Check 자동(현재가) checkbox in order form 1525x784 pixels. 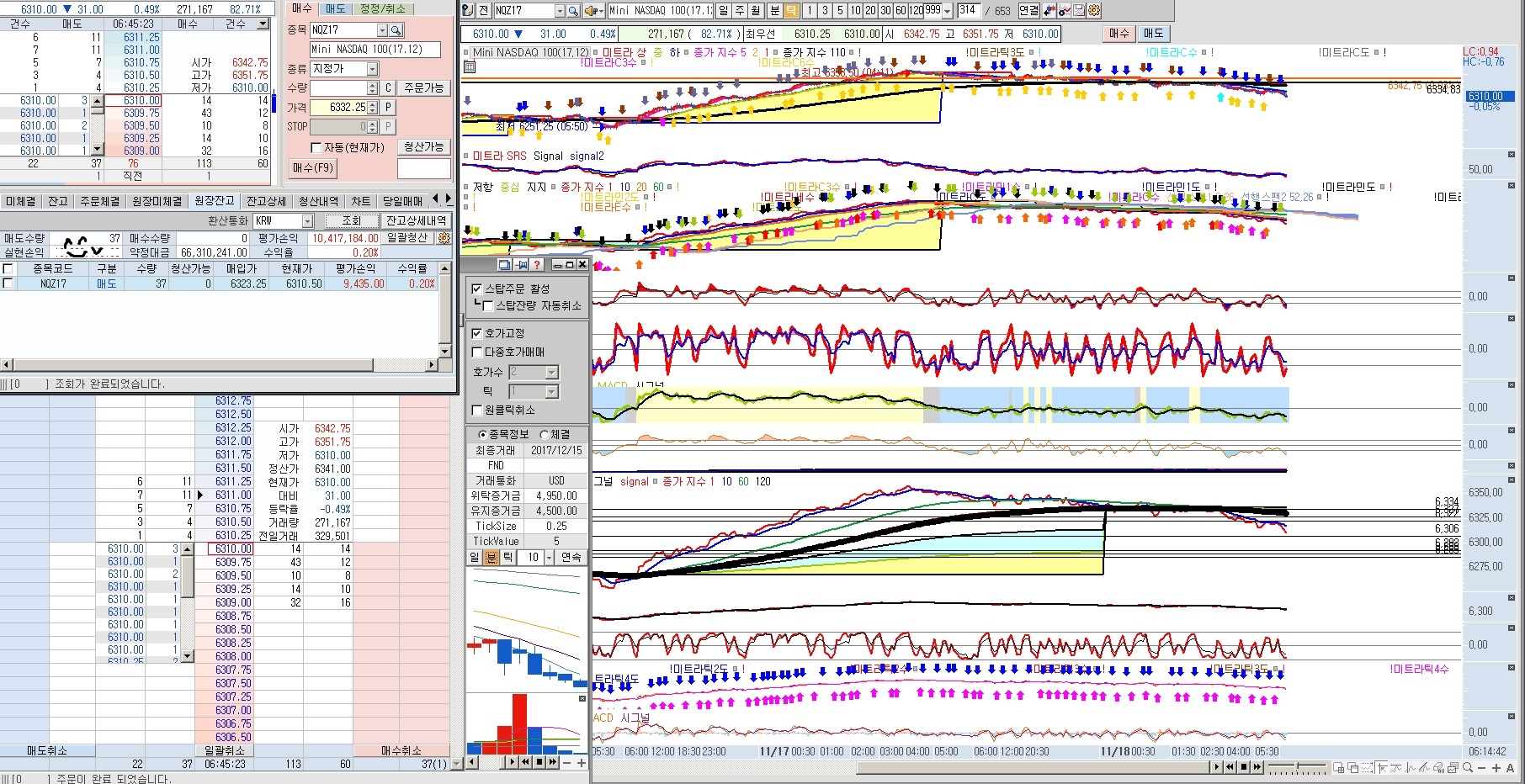[316, 147]
